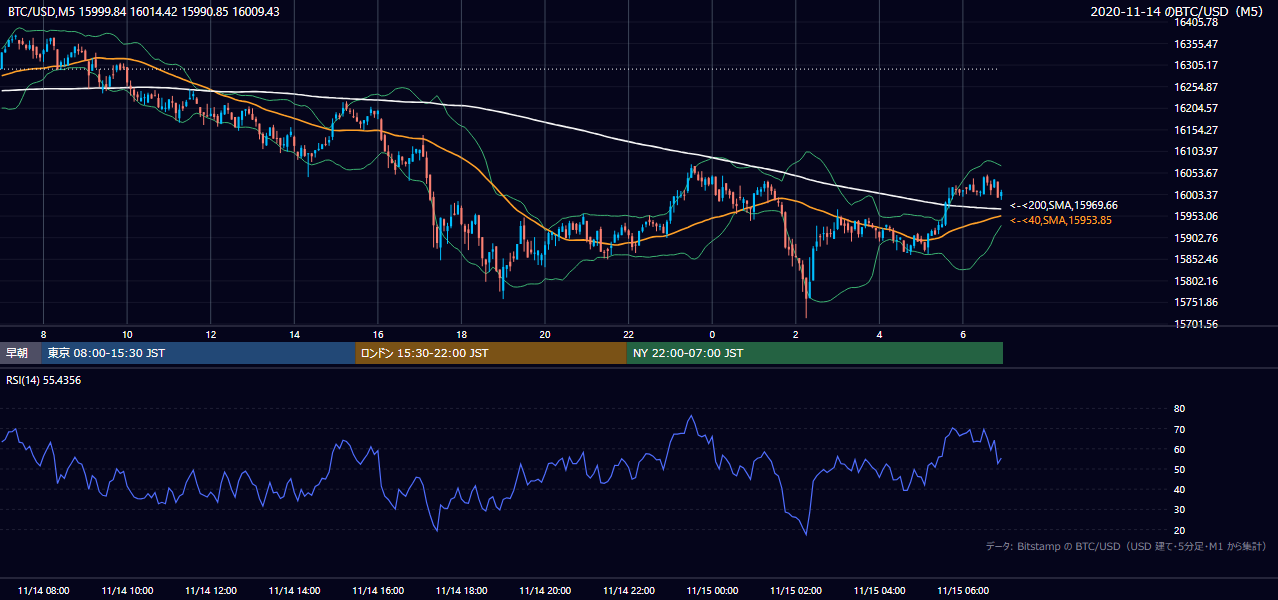
Task: Click the price axis label 16053.67
Action: click(x=1196, y=173)
